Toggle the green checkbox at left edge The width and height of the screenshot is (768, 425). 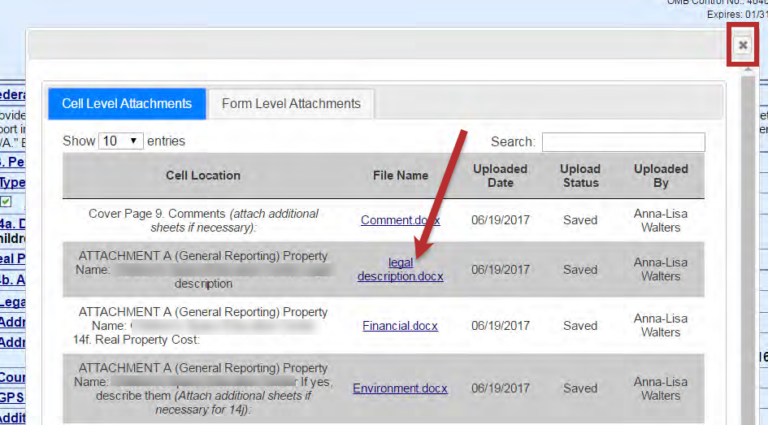coord(6,202)
